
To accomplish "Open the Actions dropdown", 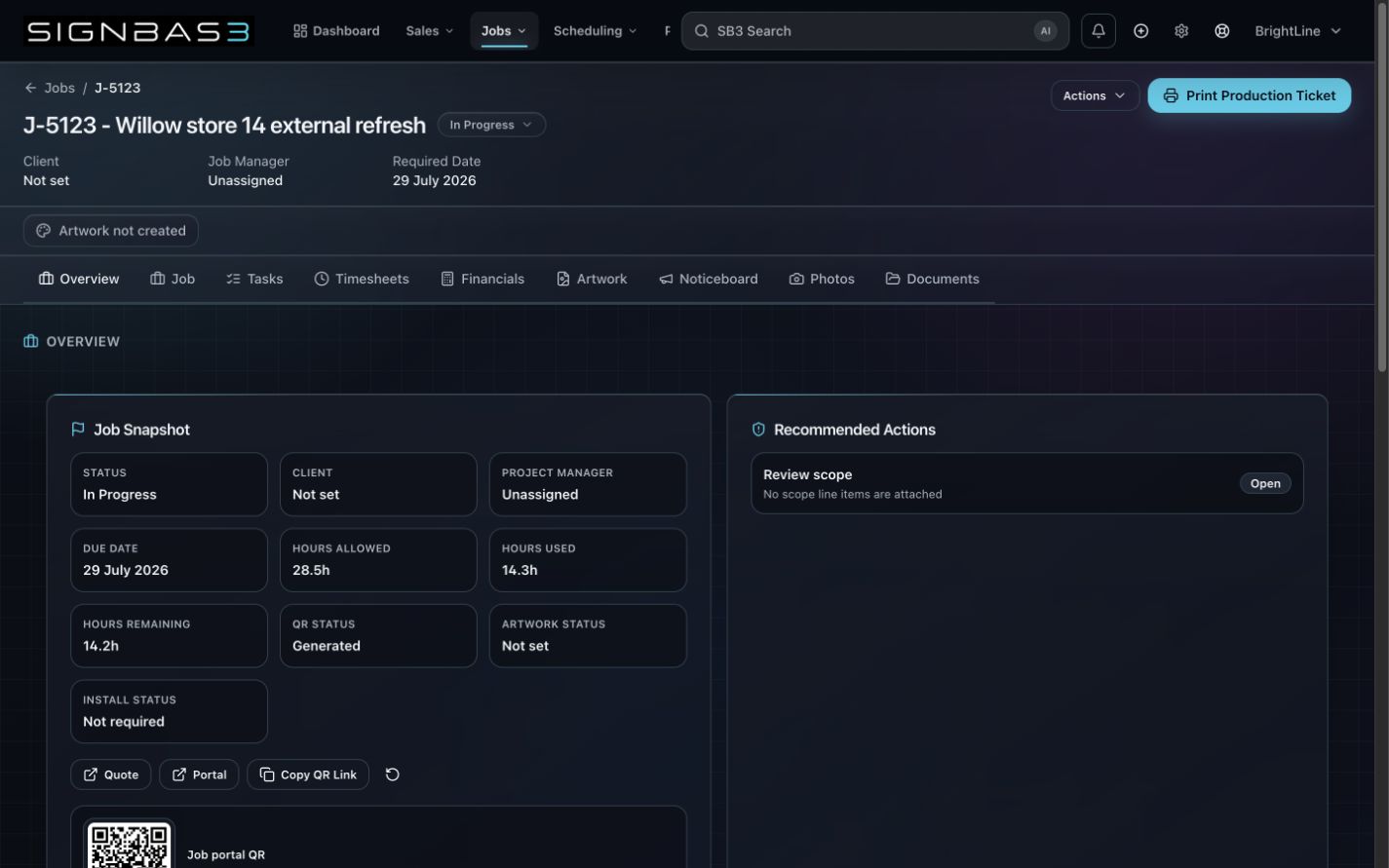I will [x=1095, y=95].
